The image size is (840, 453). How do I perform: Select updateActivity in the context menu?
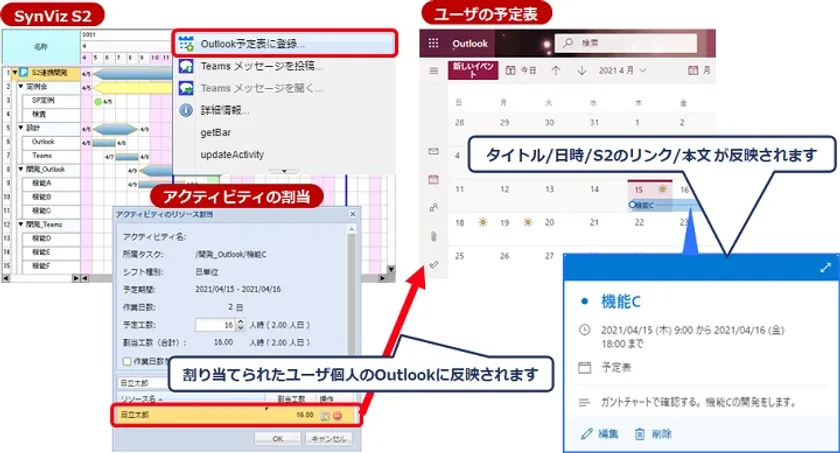(232, 154)
